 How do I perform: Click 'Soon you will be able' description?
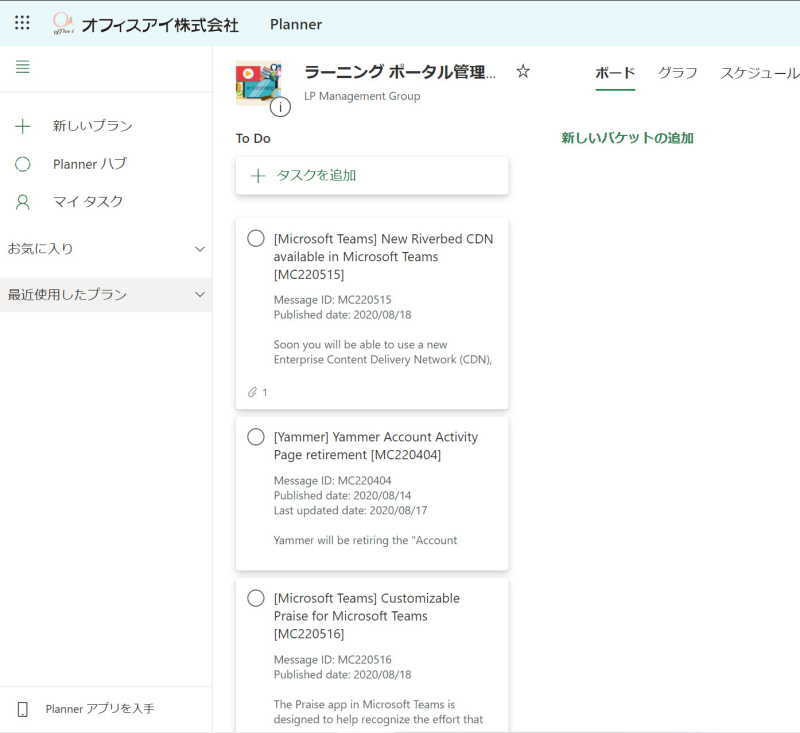[383, 352]
